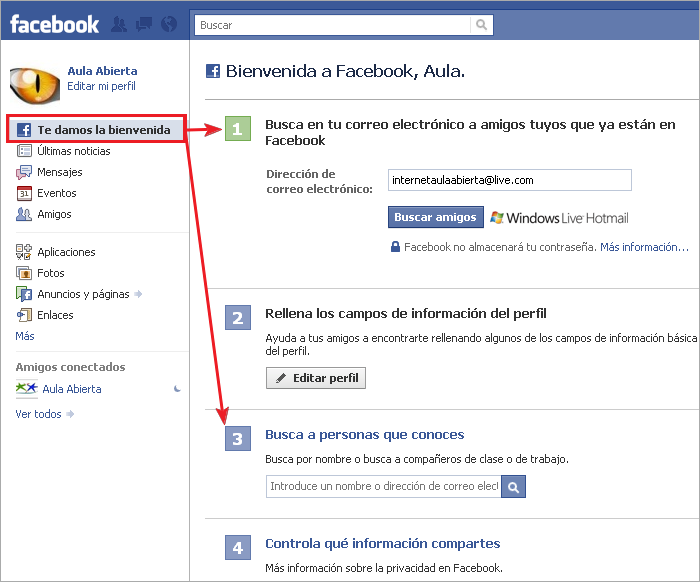
Task: Click 'Amigos conectados' section heading
Action: (x=71, y=367)
